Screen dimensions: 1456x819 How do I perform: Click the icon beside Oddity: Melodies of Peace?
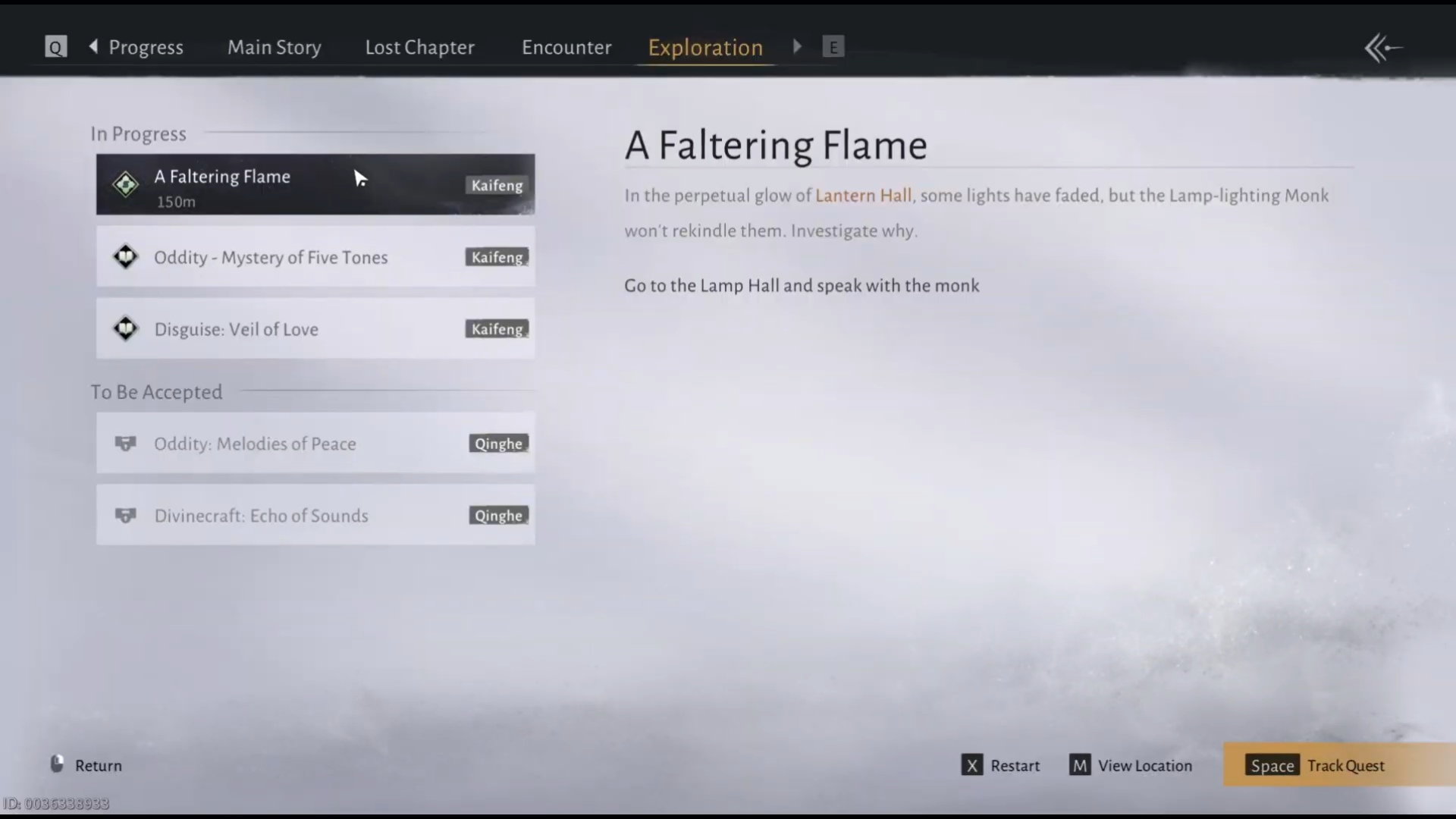point(125,444)
